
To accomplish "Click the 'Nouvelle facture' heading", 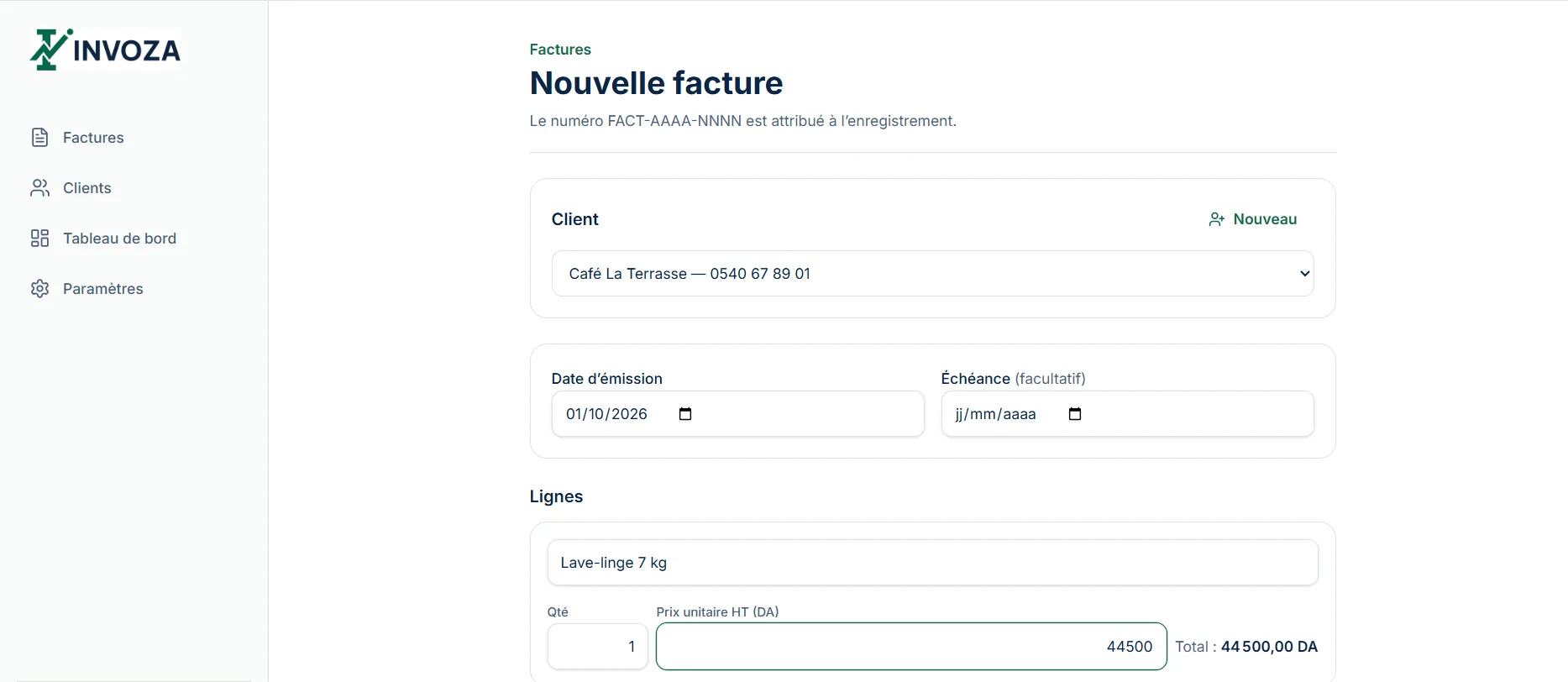I will pyautogui.click(x=656, y=83).
